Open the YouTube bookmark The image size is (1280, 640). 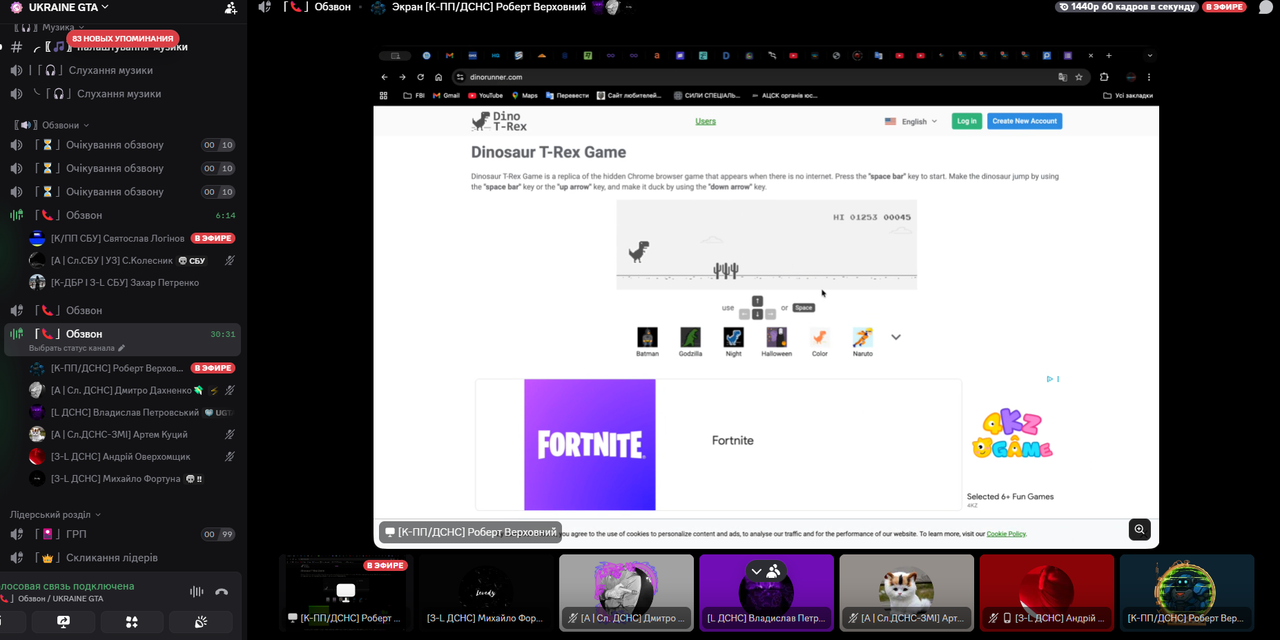point(485,96)
